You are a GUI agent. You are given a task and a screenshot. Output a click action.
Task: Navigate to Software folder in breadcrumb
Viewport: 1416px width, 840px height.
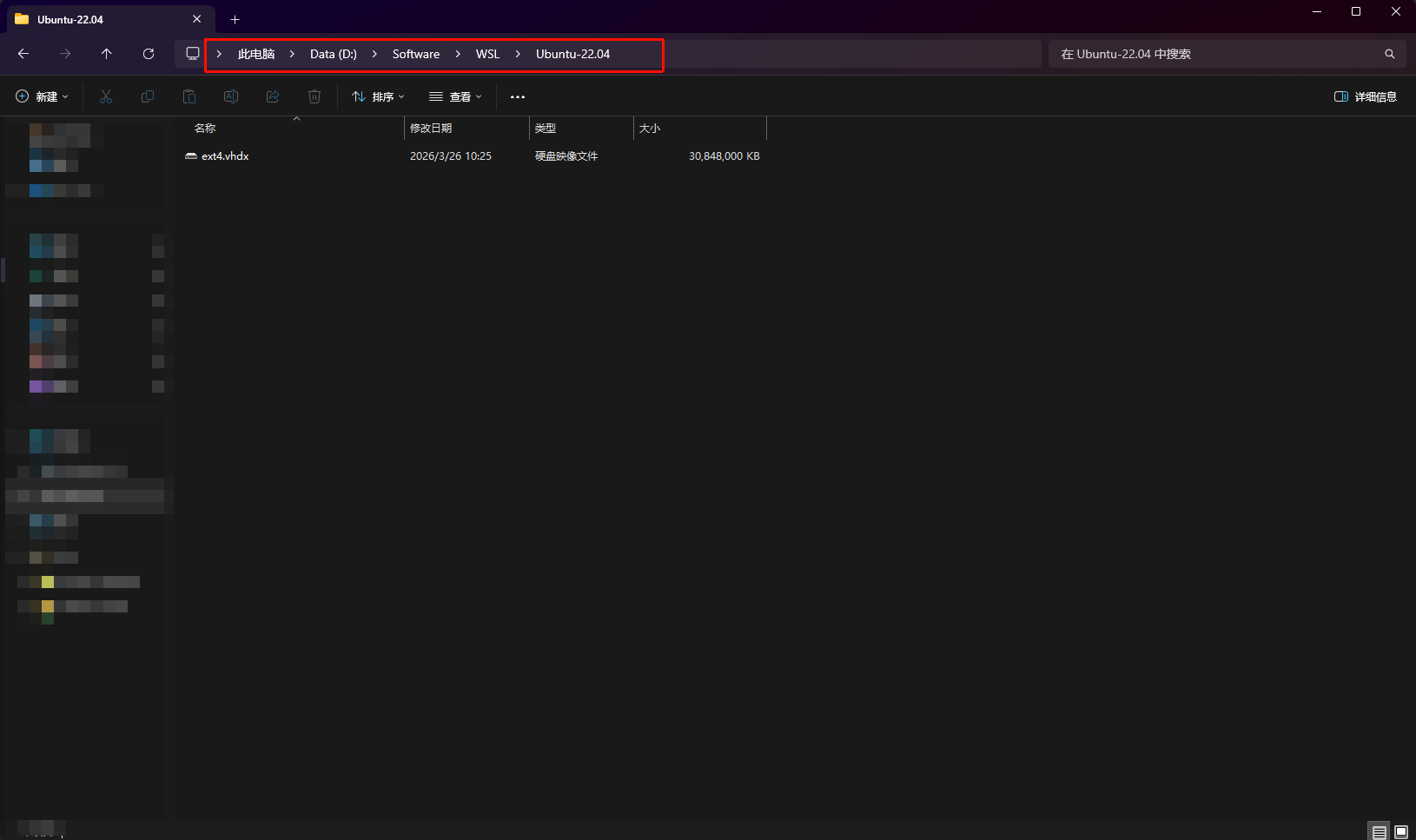point(416,54)
